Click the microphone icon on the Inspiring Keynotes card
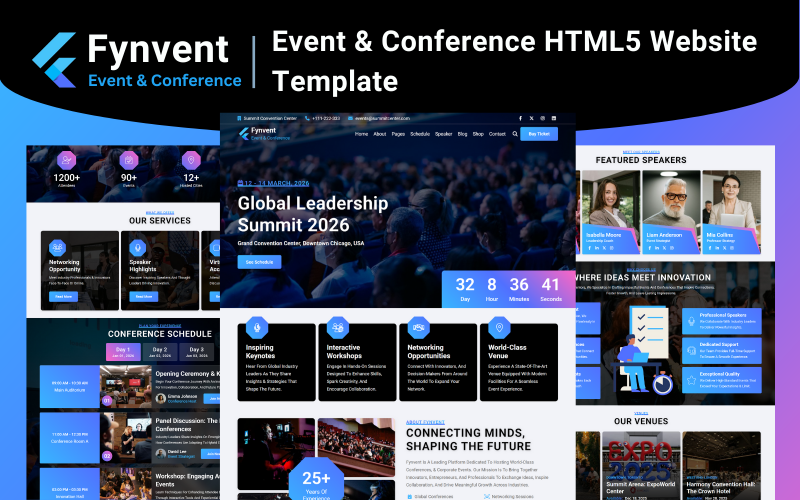This screenshot has width=800, height=500. click(257, 327)
